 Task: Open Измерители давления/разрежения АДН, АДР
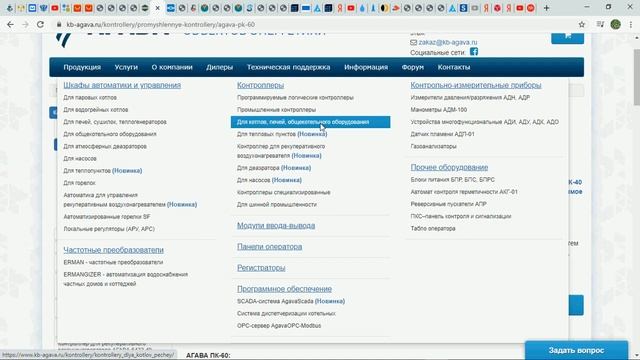pyautogui.click(x=470, y=98)
